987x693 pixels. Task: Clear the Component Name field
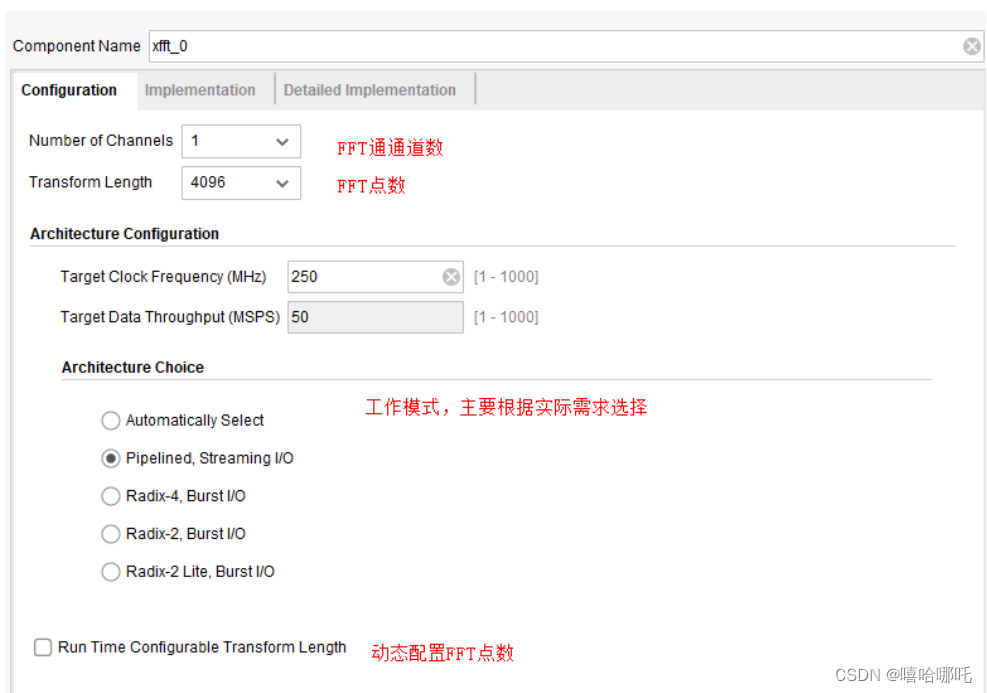(x=971, y=46)
